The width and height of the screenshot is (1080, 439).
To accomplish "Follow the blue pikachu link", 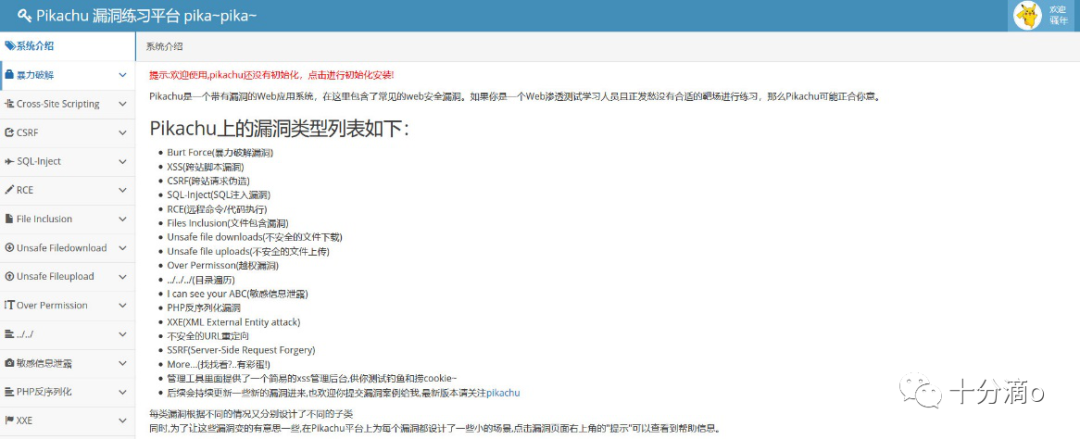I will (503, 393).
